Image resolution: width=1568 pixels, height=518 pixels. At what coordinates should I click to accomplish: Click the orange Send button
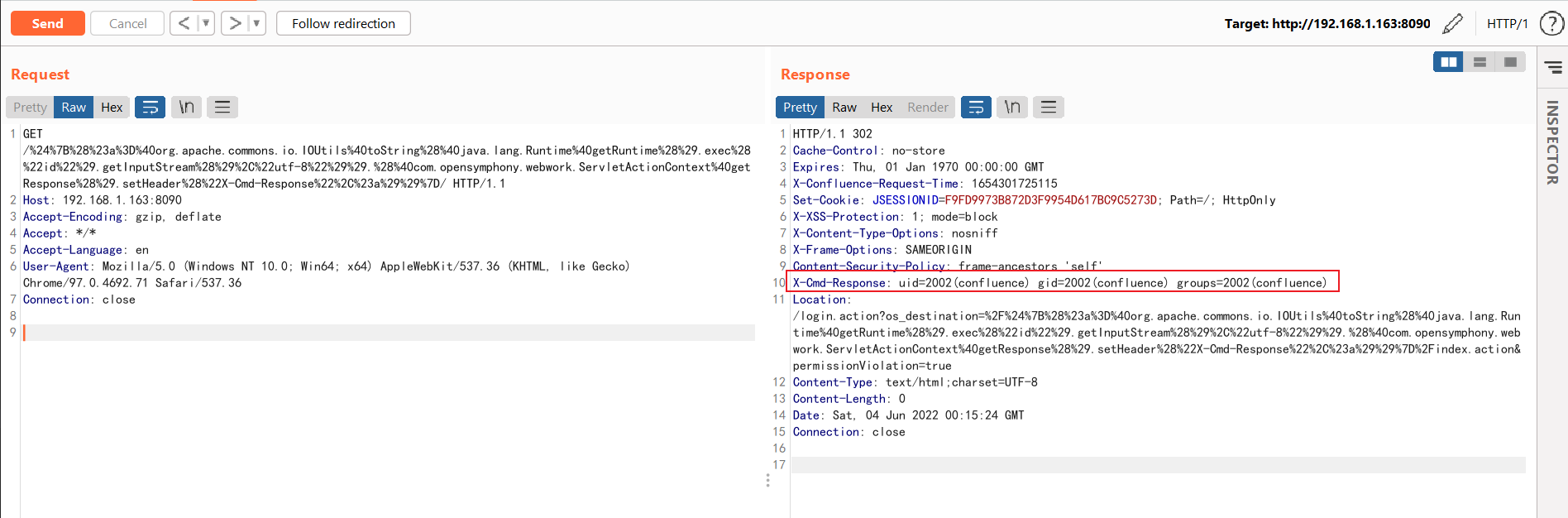(47, 23)
